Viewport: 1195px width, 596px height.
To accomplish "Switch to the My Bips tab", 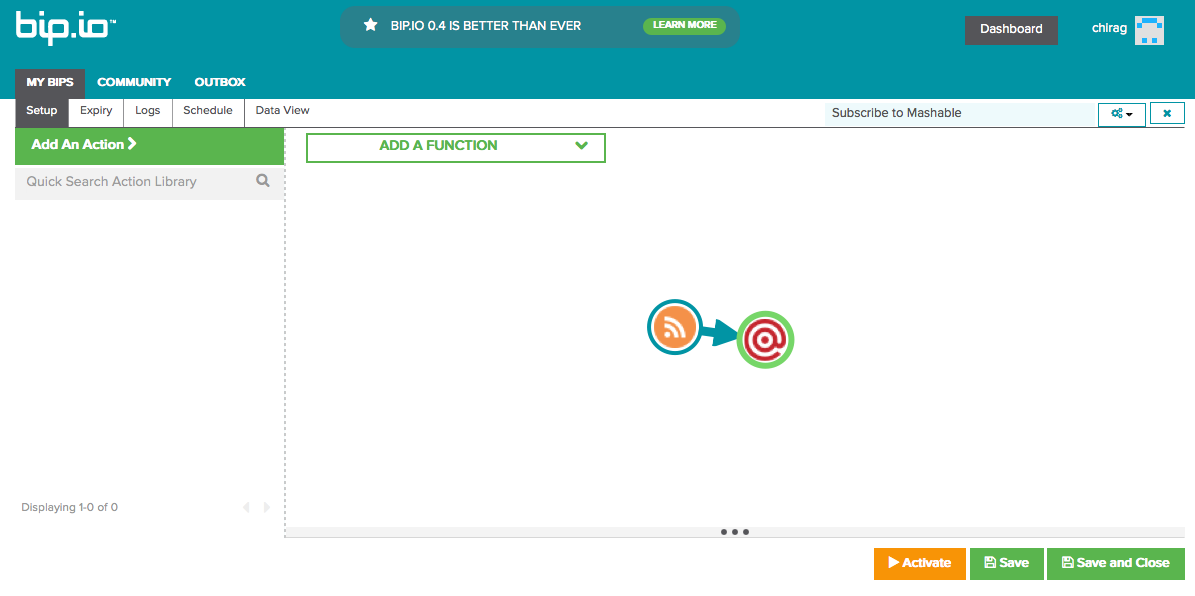I will (50, 82).
